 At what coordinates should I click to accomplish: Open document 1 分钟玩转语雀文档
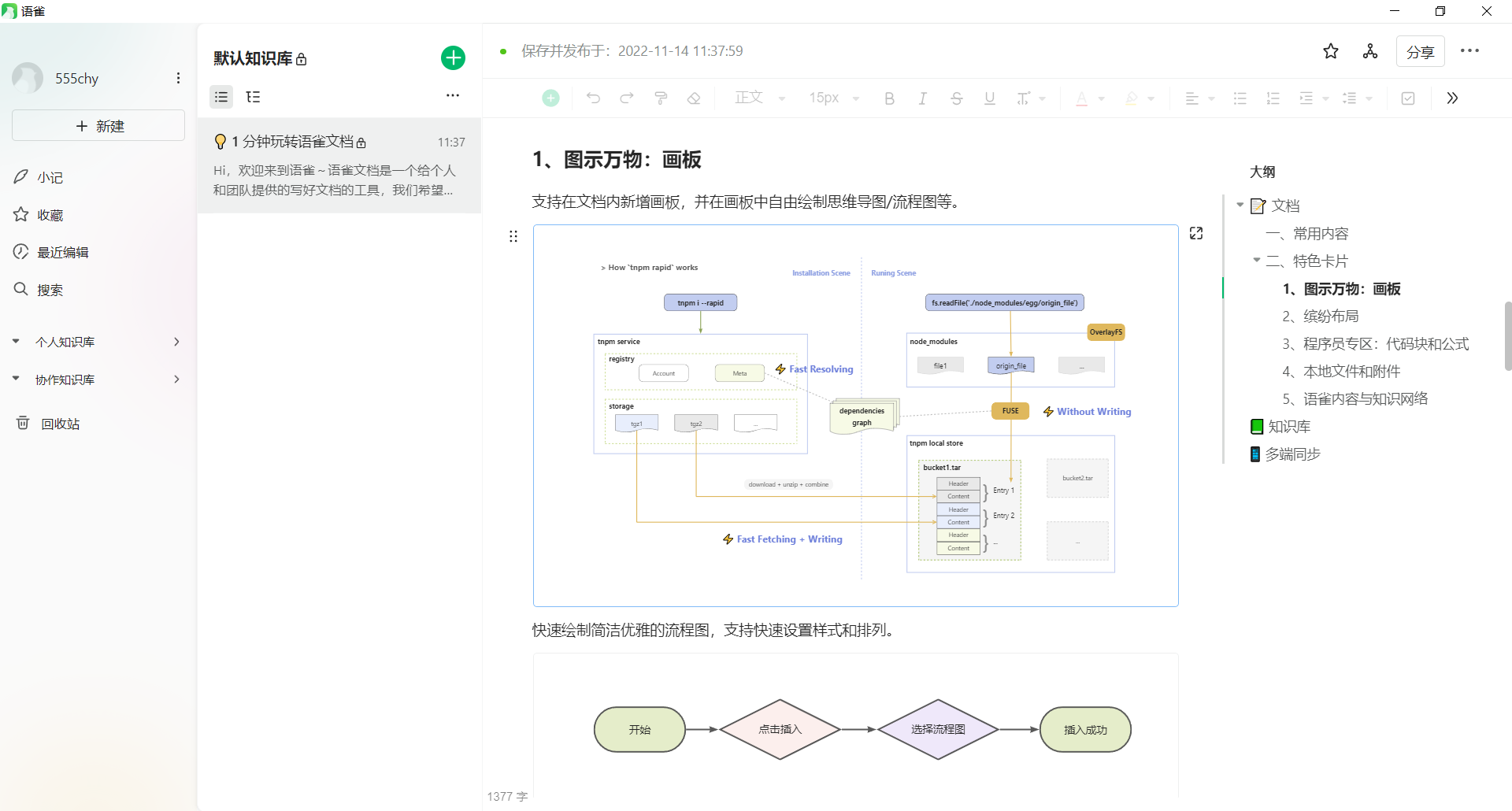tap(339, 165)
